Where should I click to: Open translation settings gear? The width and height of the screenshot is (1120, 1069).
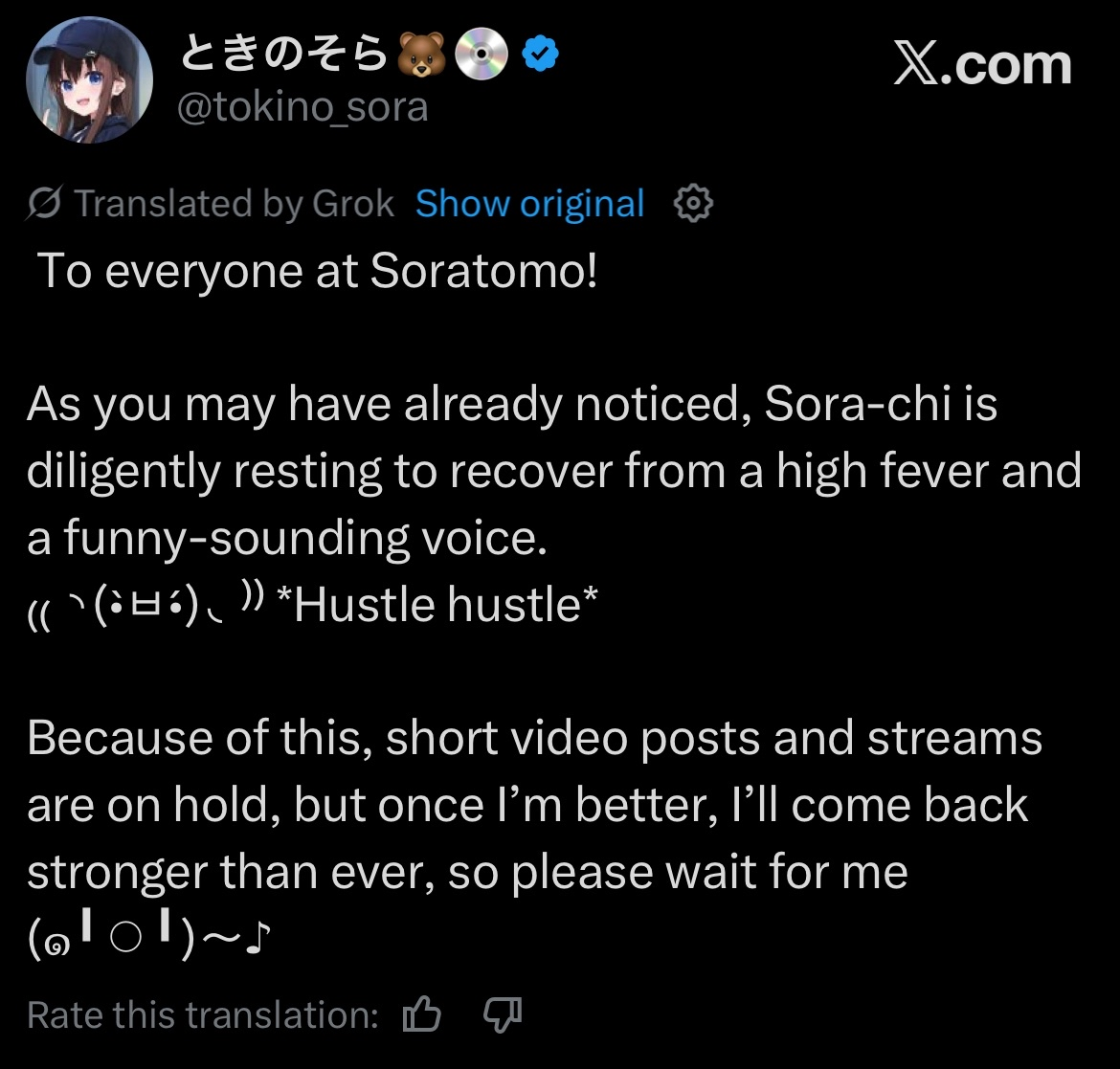(693, 203)
